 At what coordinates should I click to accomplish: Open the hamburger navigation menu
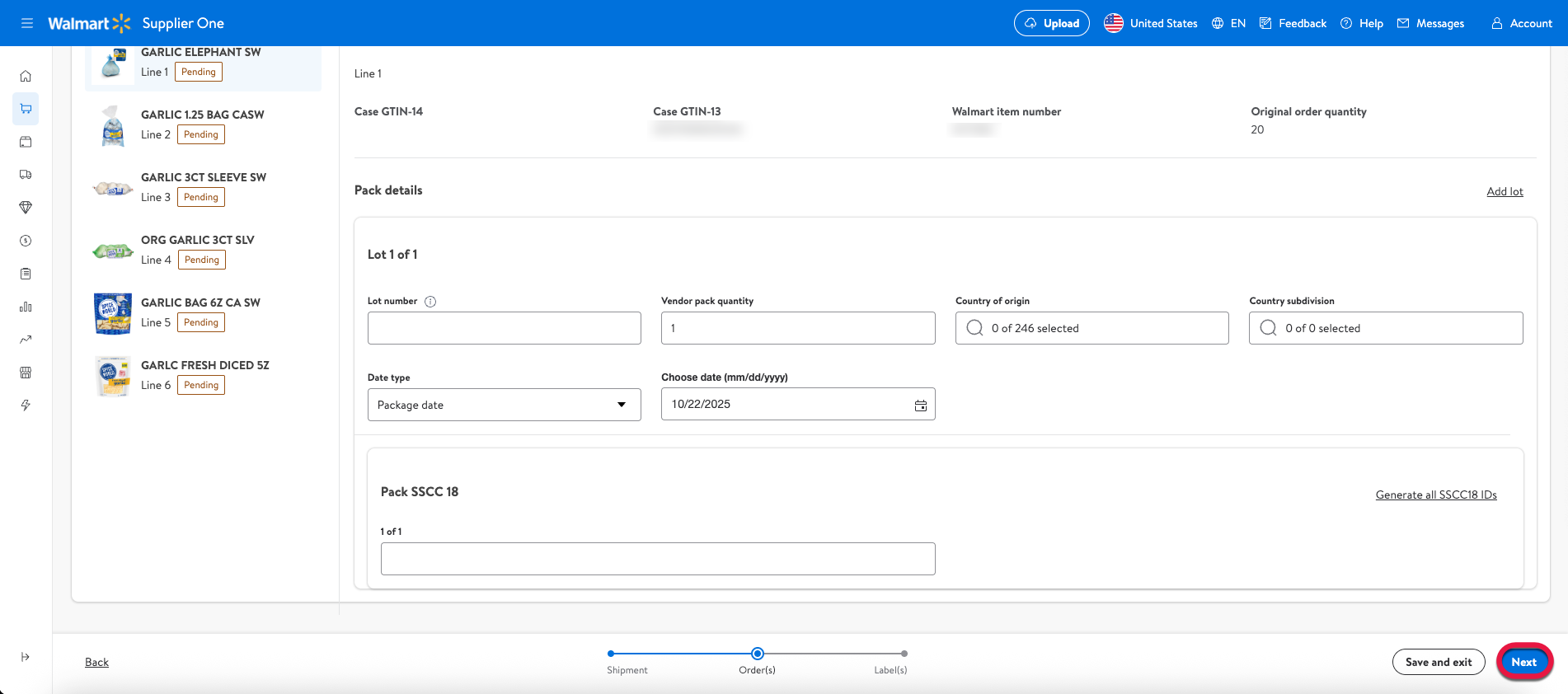(27, 23)
